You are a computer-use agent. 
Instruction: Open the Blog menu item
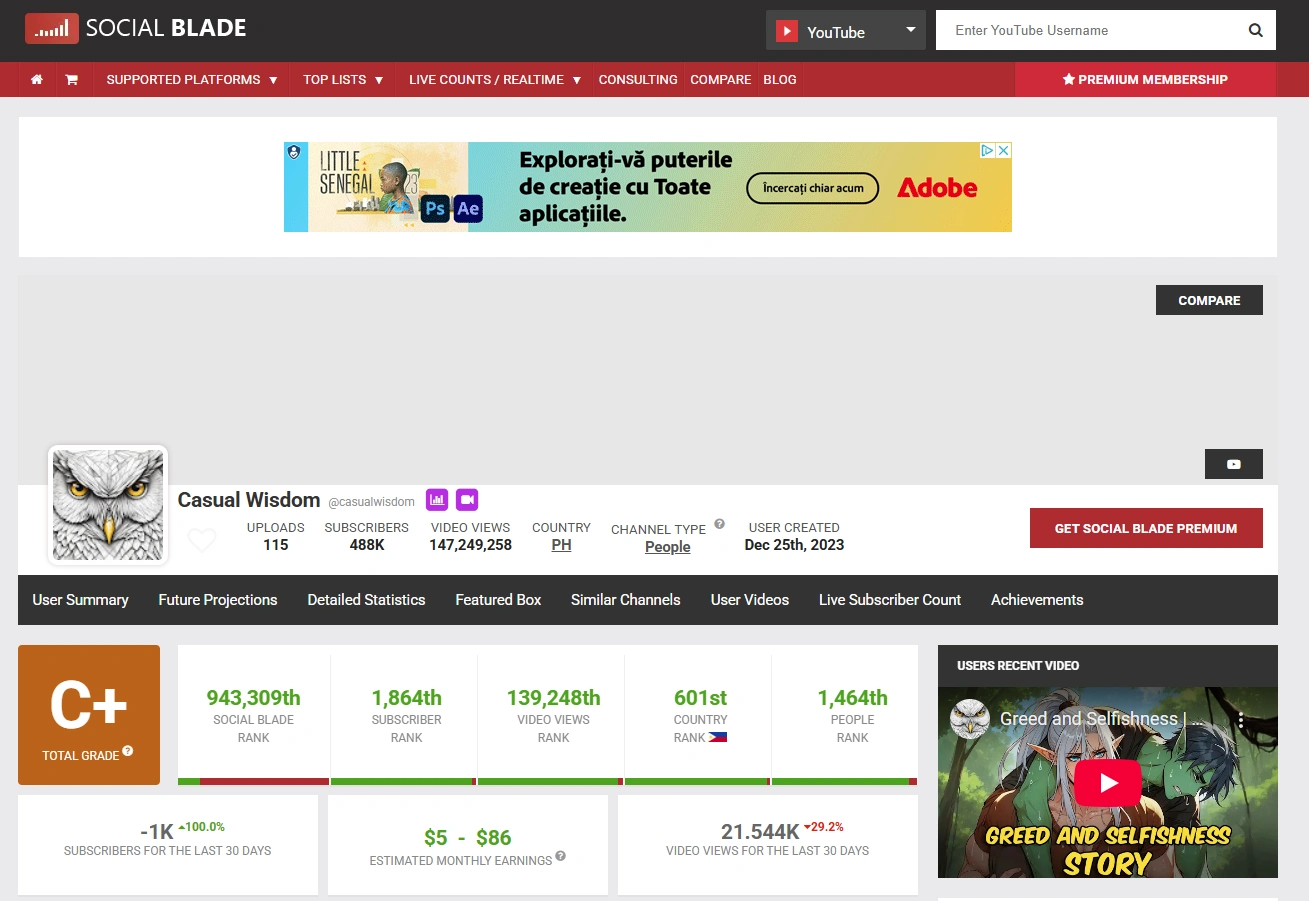780,80
